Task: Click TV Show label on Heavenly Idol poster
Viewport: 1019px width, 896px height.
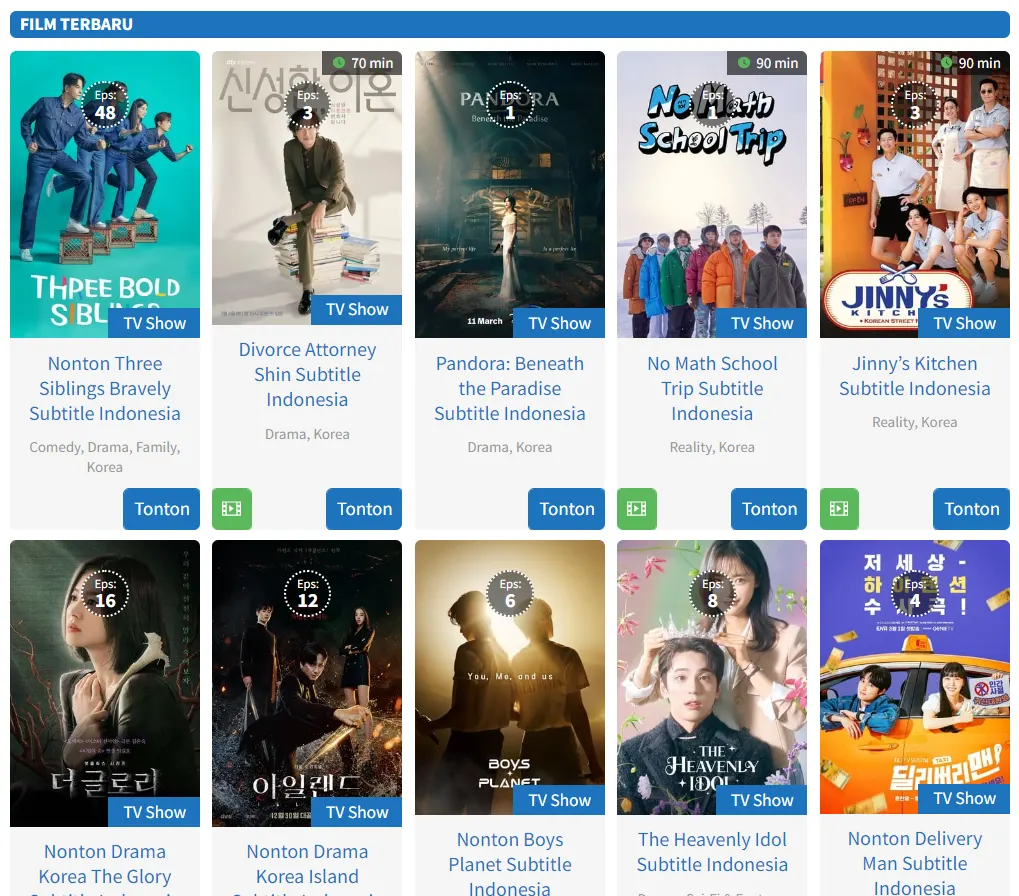Action: pyautogui.click(x=762, y=800)
